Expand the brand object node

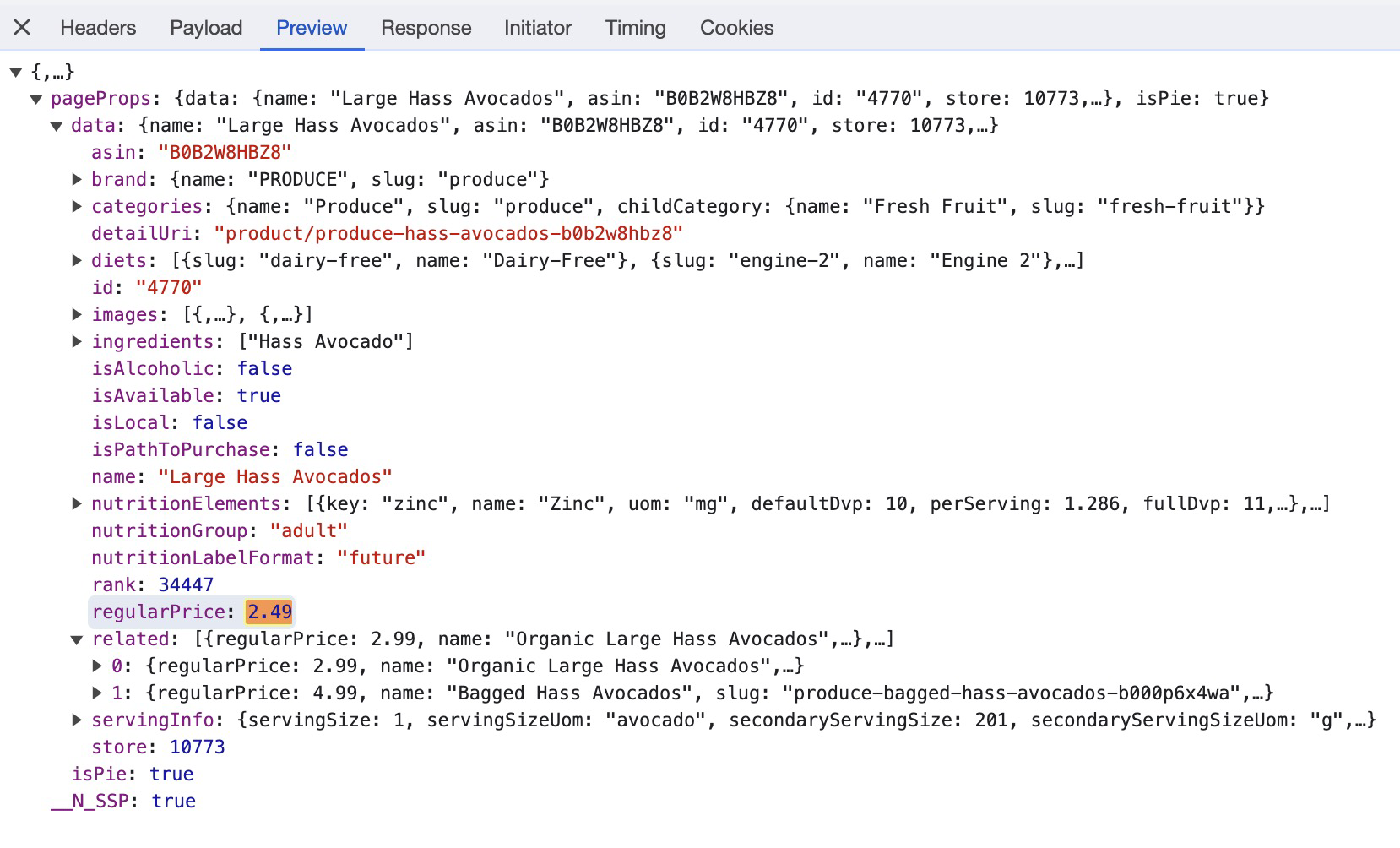tap(77, 179)
